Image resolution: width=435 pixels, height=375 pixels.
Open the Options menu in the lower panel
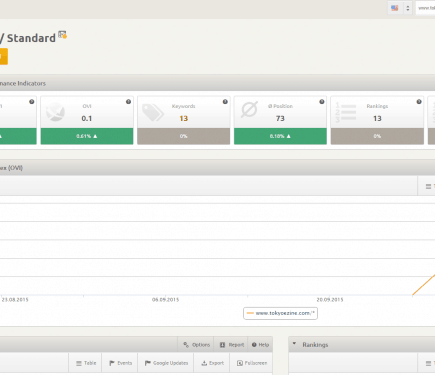[196, 345]
